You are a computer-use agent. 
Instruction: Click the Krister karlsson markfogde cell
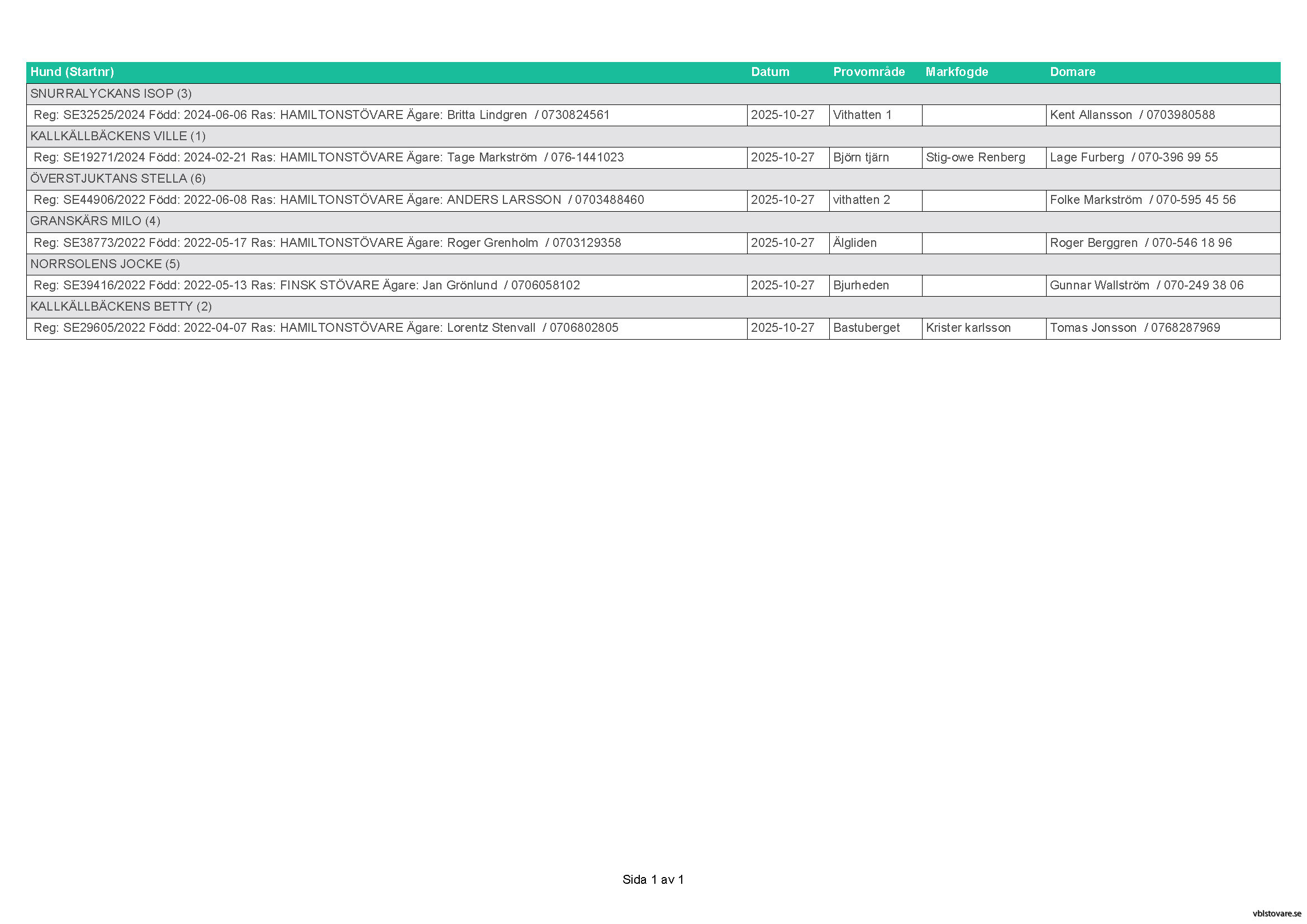click(x=968, y=328)
